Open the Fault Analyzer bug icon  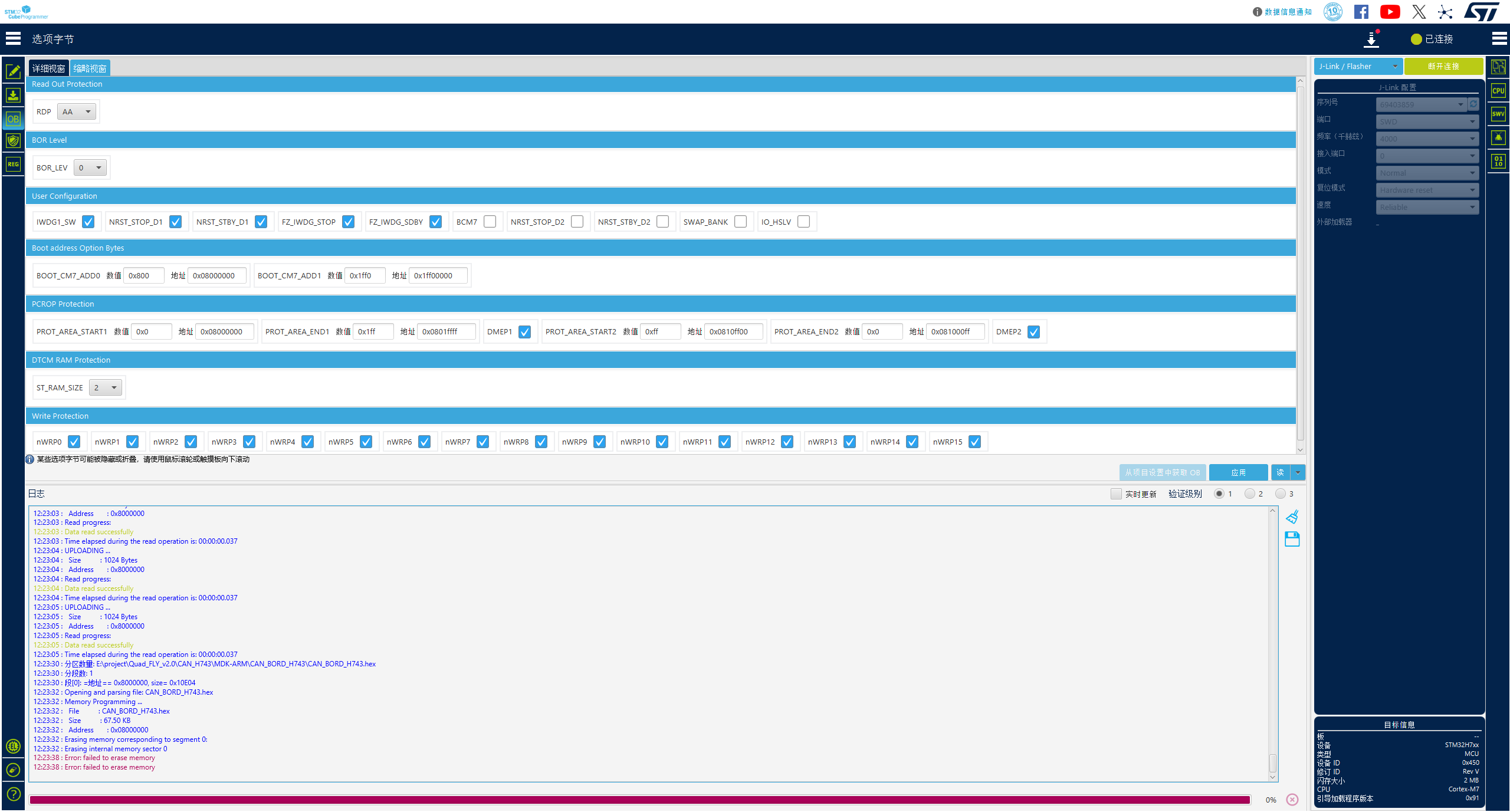[1499, 137]
